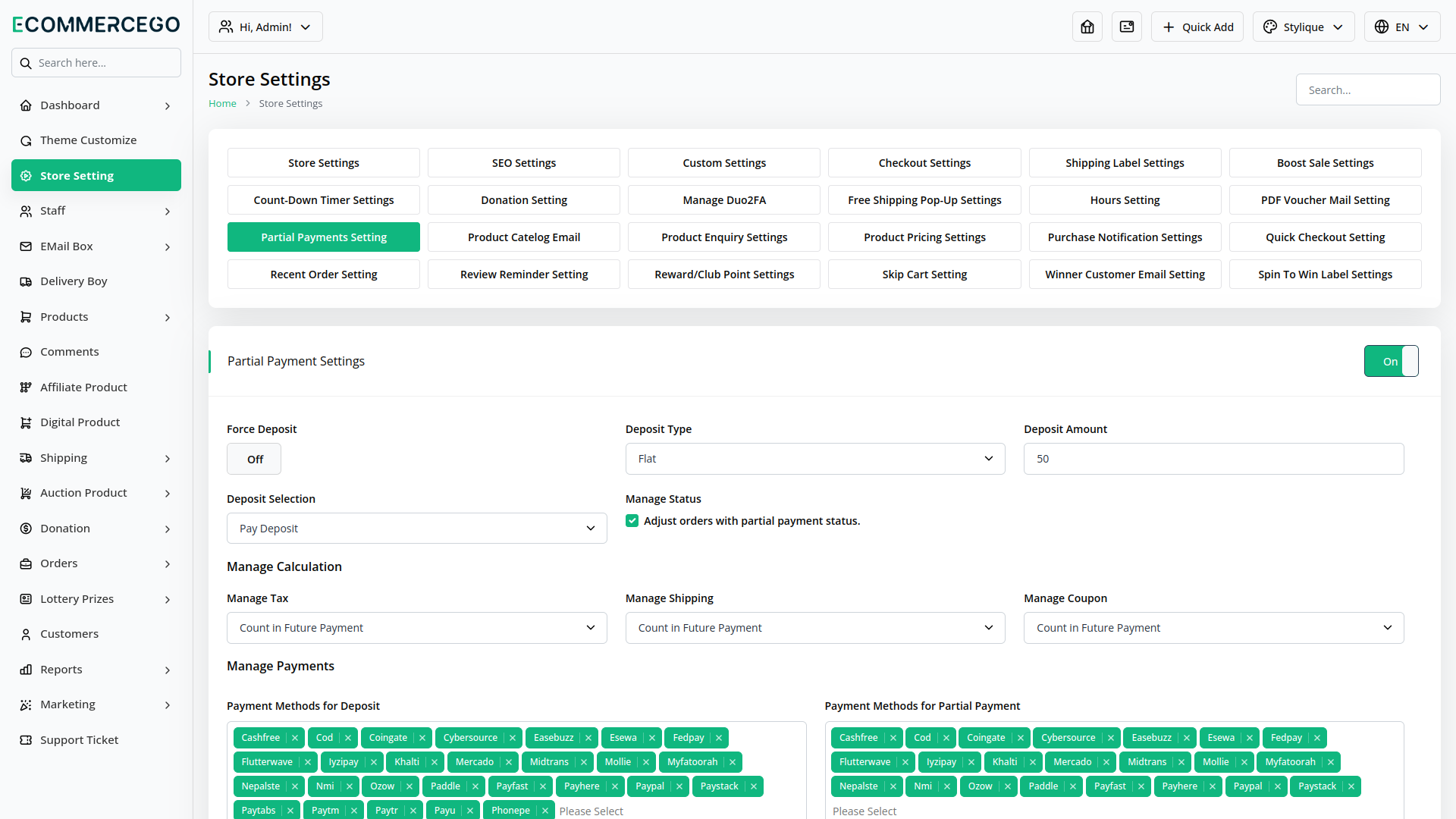
Task: Remove Cod from deposit payment methods
Action: 348,738
